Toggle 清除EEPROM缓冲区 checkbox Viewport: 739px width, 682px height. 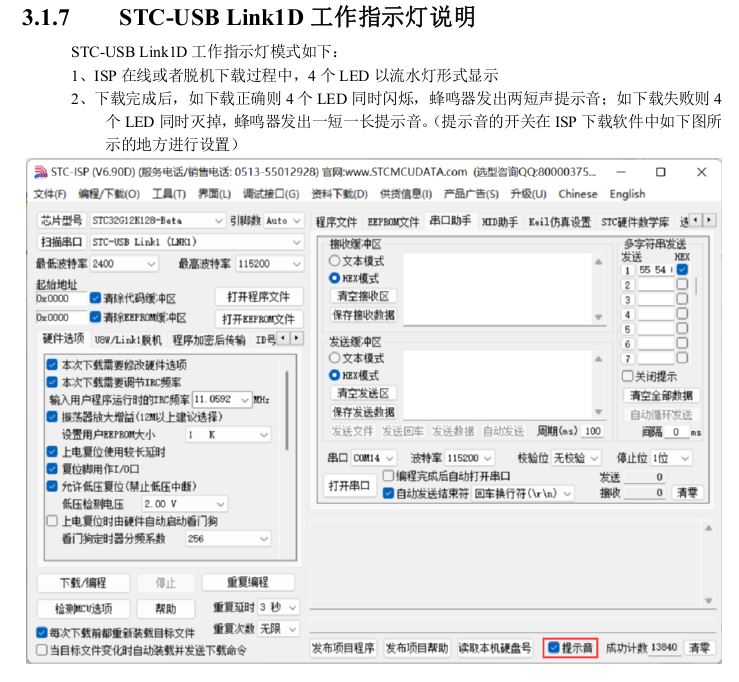(95, 317)
